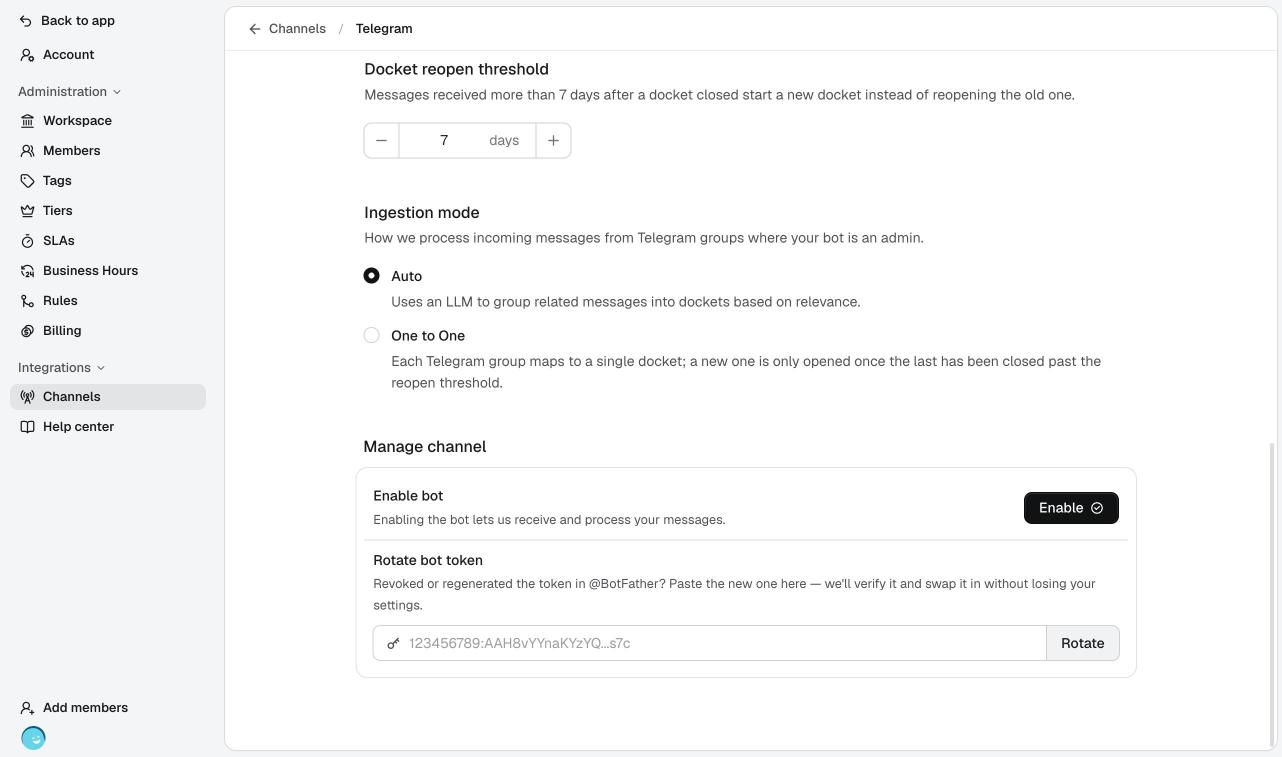Focus the bot token input field
Screen dimensions: 1282x757
(710, 643)
